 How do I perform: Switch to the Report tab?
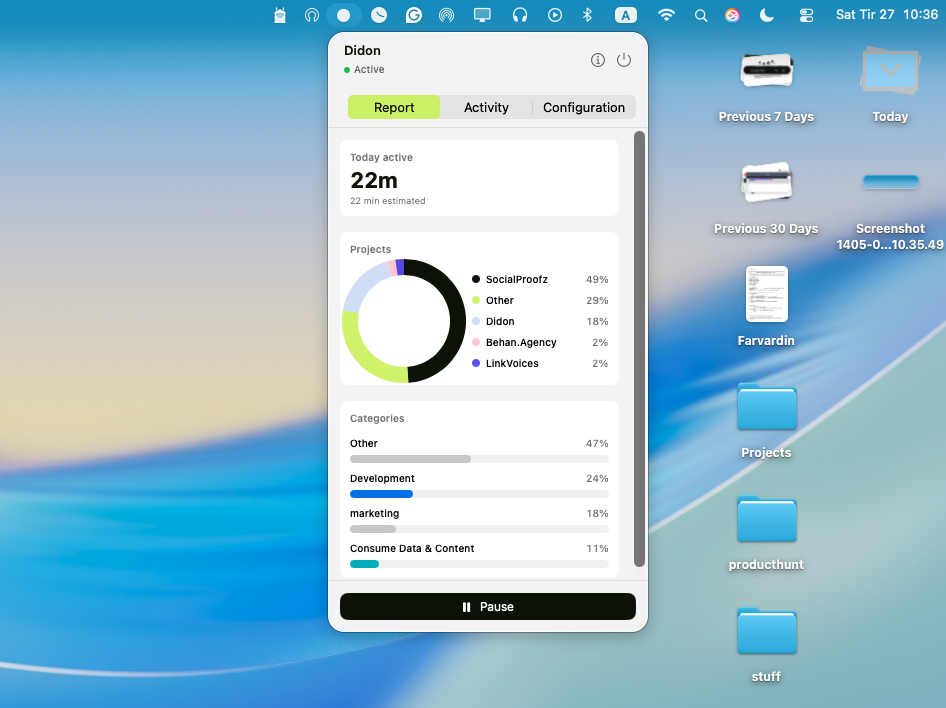pyautogui.click(x=394, y=107)
